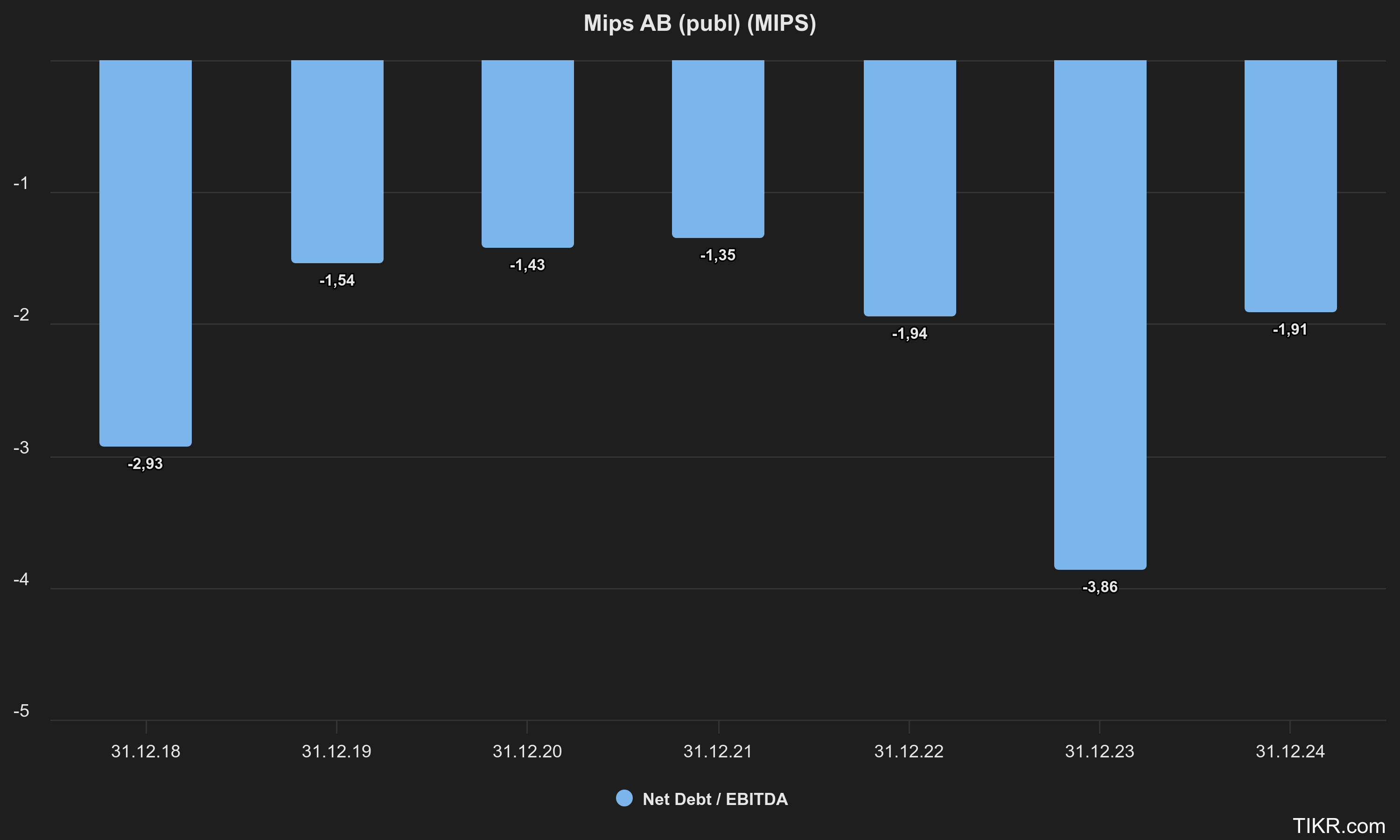Viewport: 1400px width, 840px height.
Task: Click the -1,91 data label
Action: click(1290, 329)
